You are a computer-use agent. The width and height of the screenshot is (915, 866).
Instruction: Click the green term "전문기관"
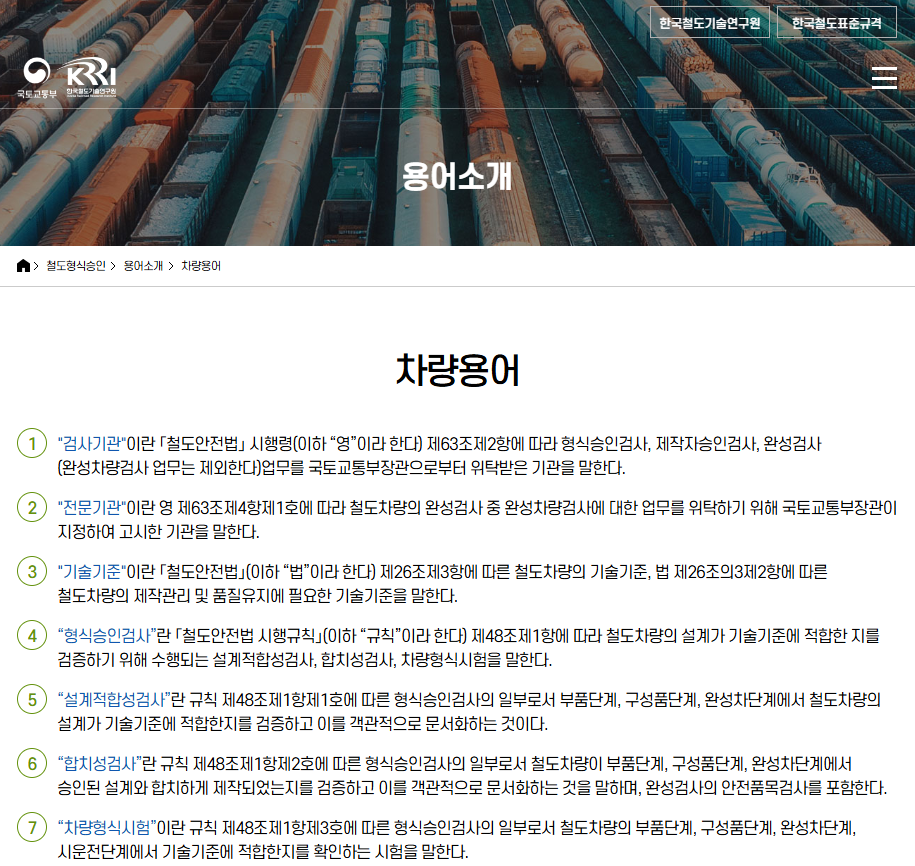tap(90, 507)
